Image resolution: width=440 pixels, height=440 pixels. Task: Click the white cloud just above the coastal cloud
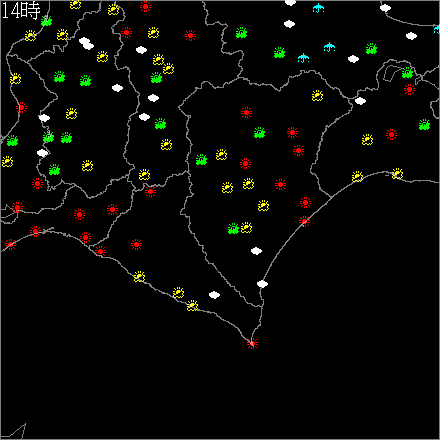[x=256, y=251]
